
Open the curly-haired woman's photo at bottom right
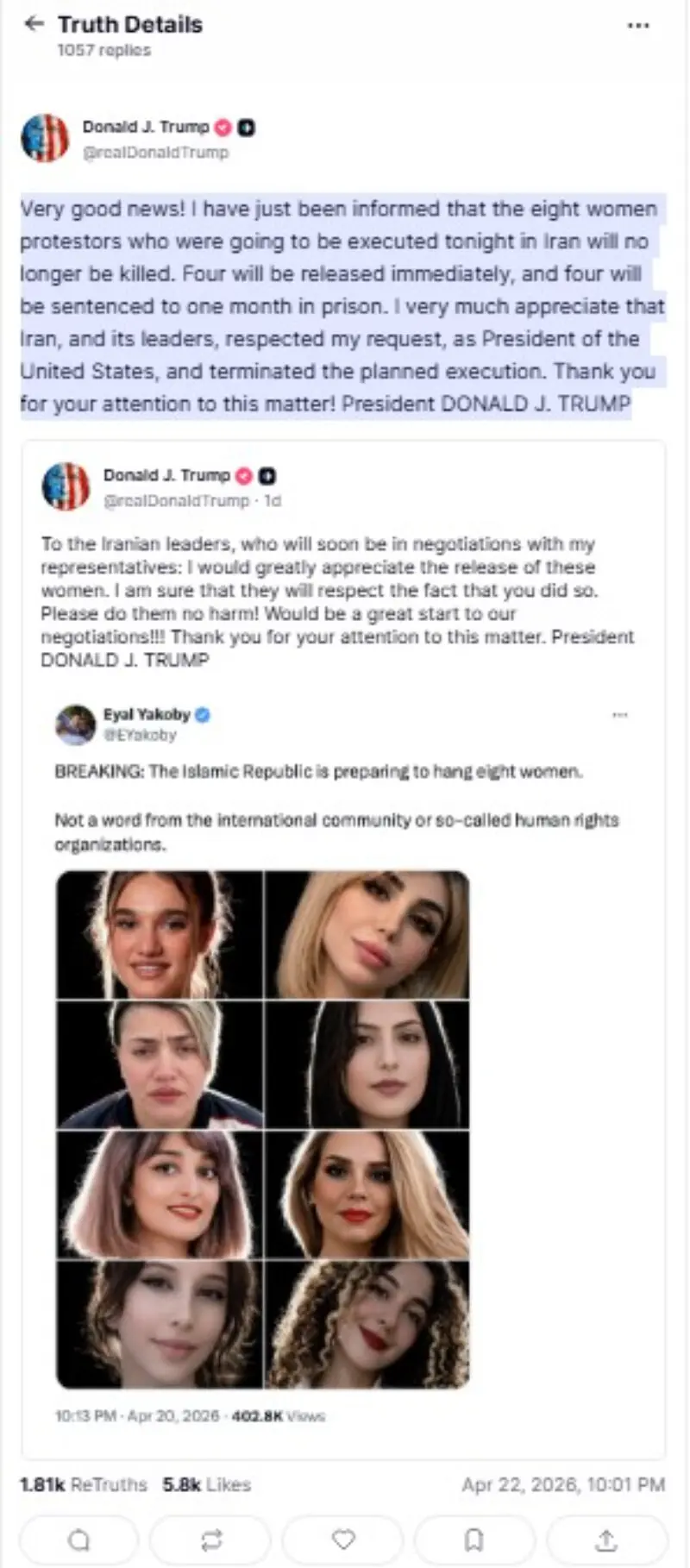(x=367, y=1325)
